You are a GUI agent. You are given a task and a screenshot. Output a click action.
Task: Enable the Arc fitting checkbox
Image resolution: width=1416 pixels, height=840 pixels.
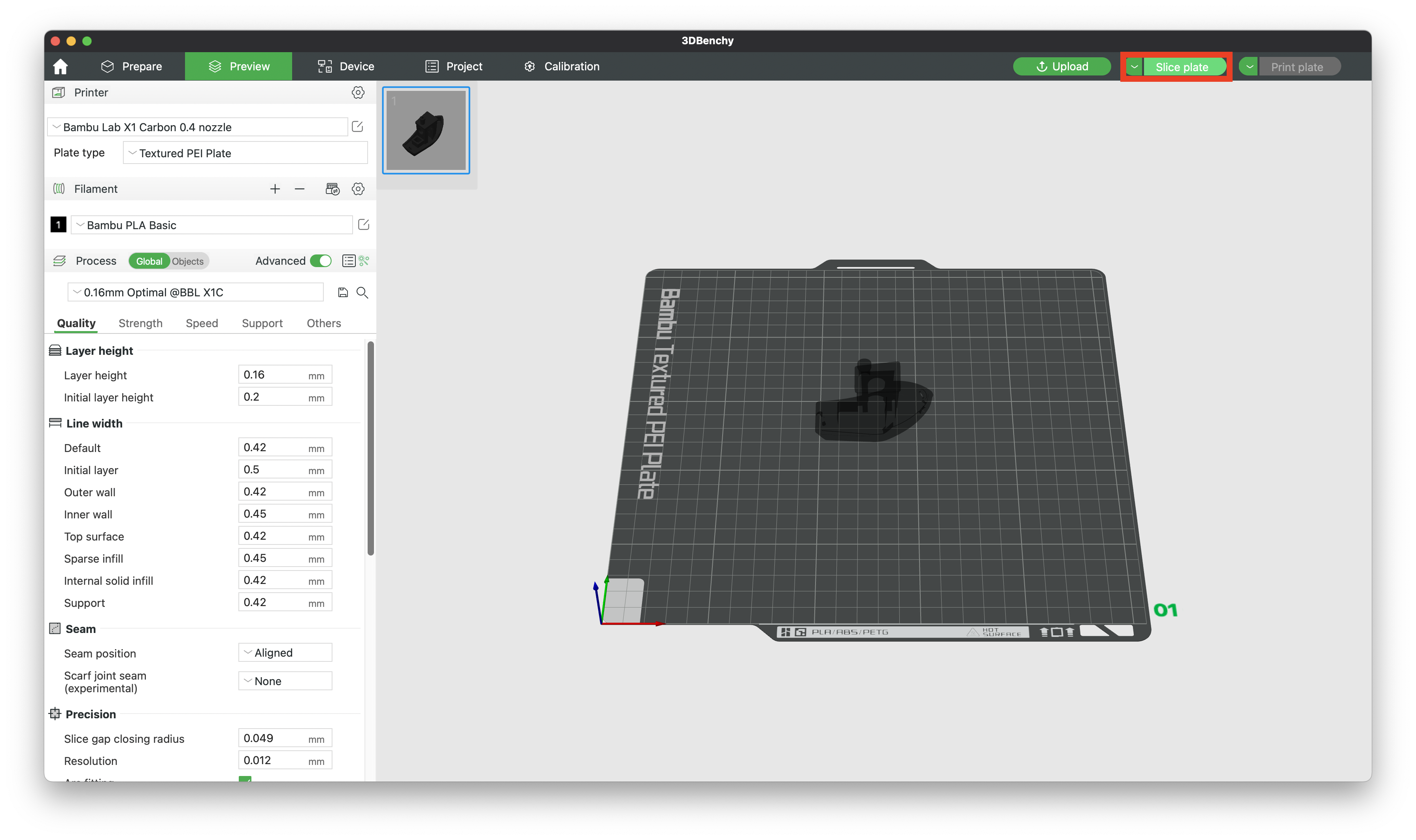point(245,780)
